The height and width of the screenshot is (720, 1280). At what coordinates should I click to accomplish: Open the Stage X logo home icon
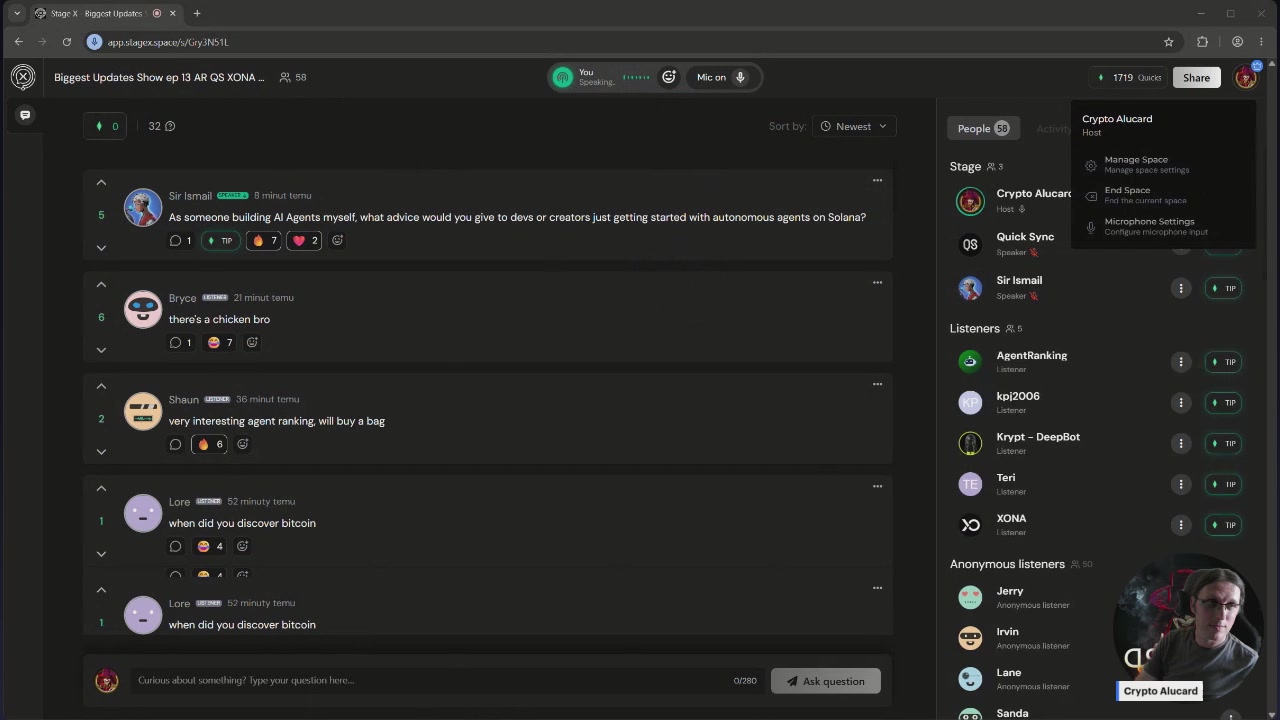[23, 77]
